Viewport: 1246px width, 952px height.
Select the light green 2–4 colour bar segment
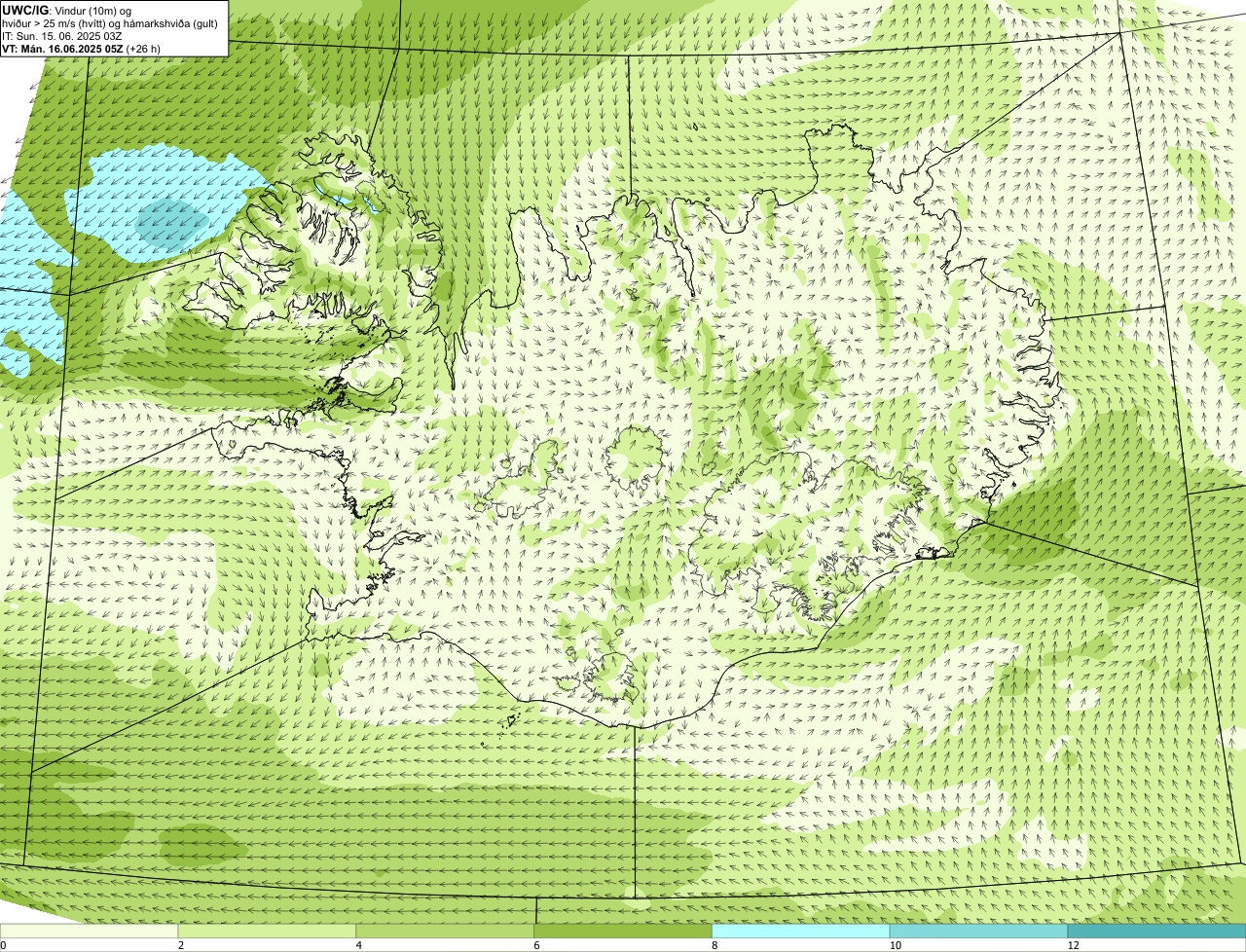[x=267, y=931]
